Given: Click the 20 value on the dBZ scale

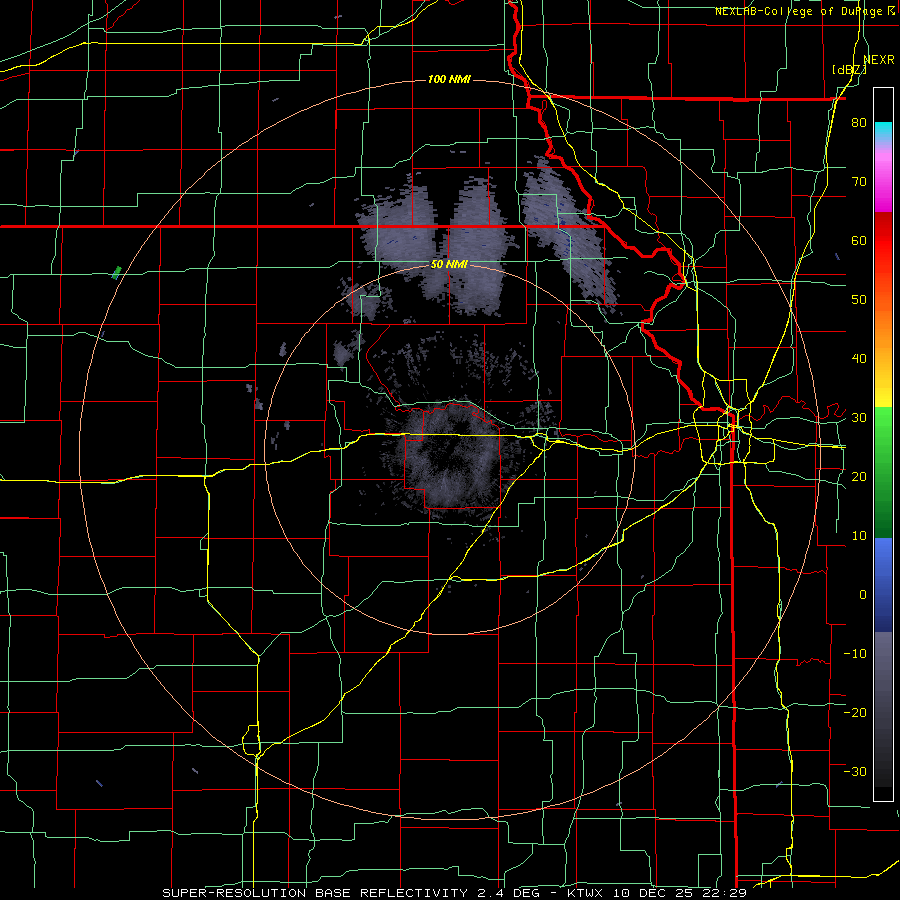Looking at the screenshot, I should click(x=859, y=477).
